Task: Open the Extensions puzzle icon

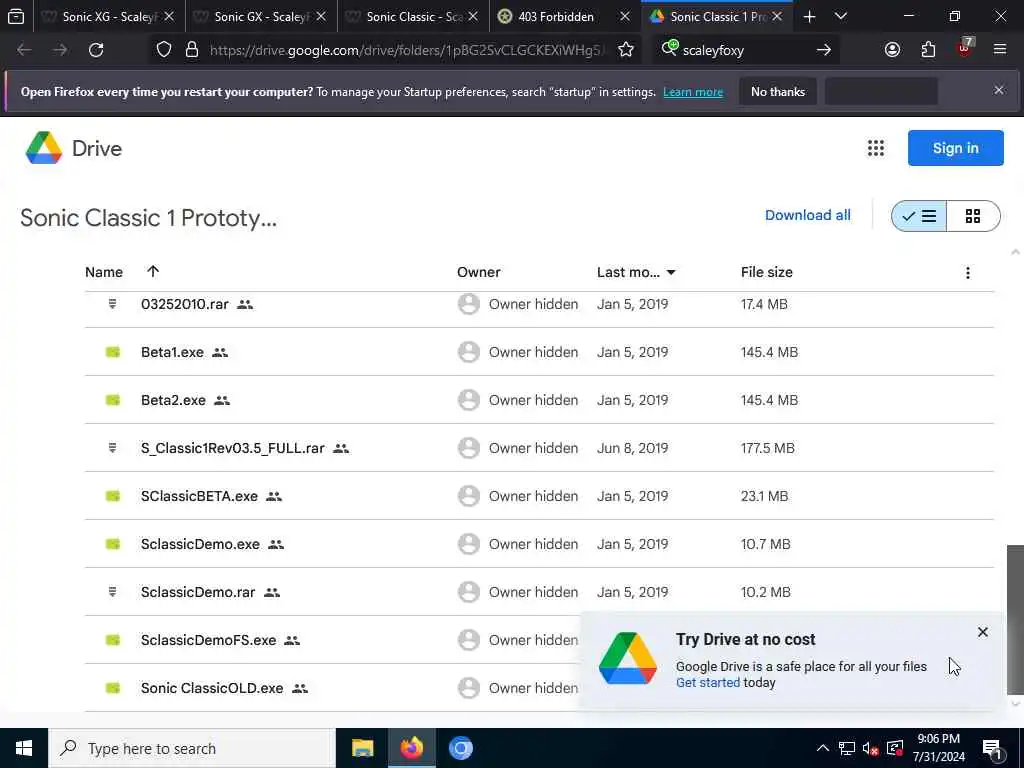Action: [x=928, y=50]
